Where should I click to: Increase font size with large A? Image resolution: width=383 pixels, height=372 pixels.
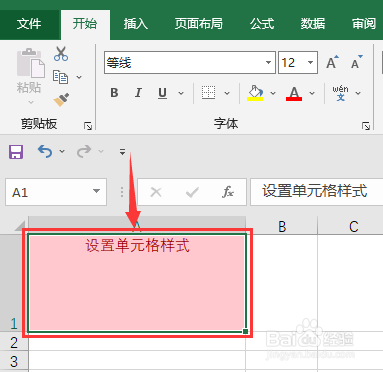click(332, 62)
